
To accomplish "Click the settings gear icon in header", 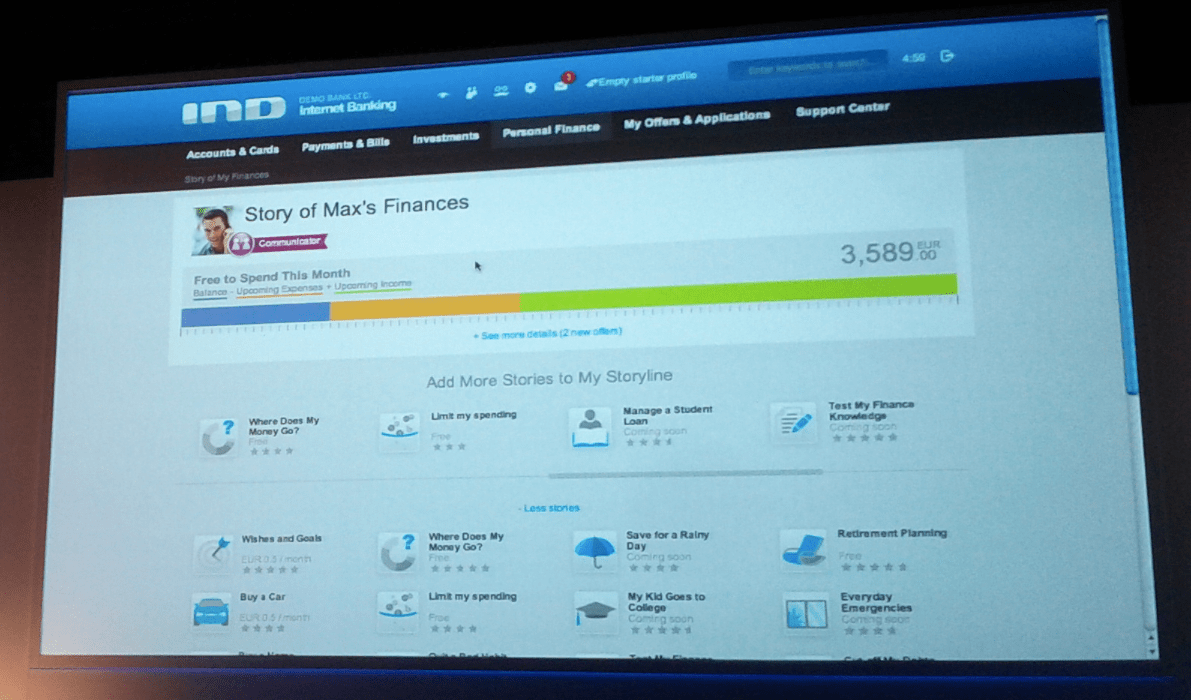I will pyautogui.click(x=530, y=88).
